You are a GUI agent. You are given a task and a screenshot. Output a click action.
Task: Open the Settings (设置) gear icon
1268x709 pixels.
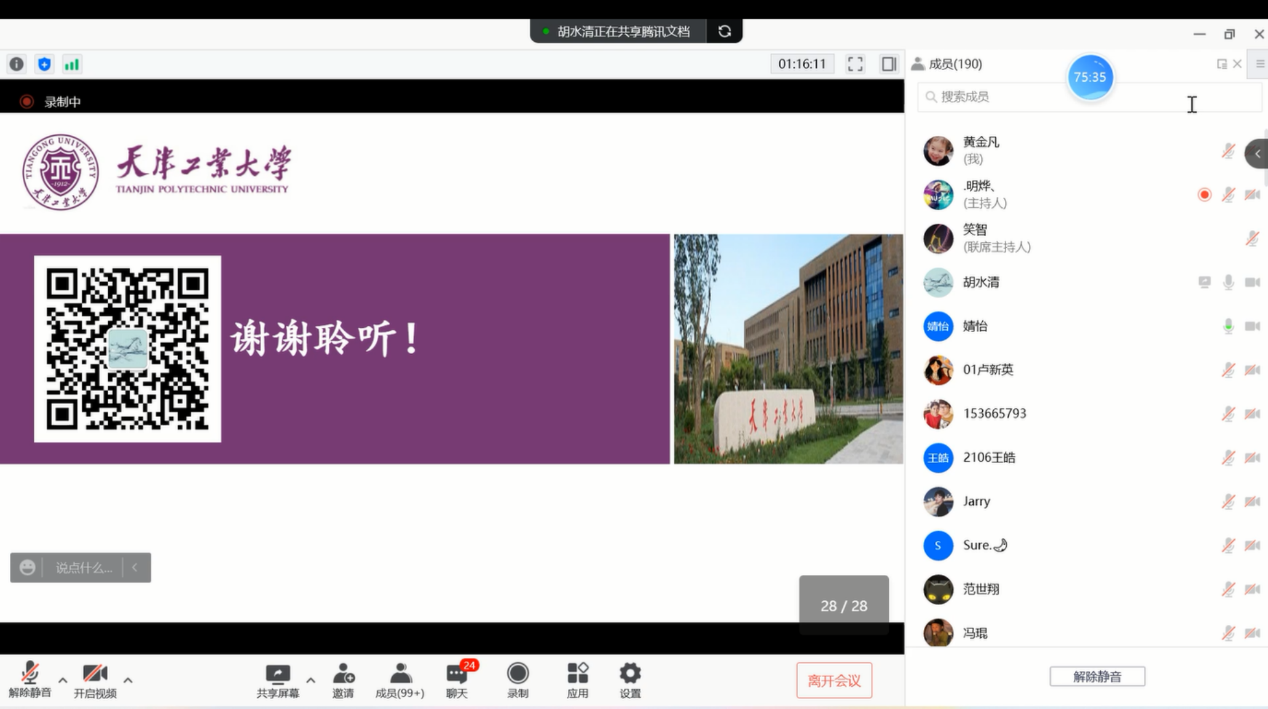[630, 681]
